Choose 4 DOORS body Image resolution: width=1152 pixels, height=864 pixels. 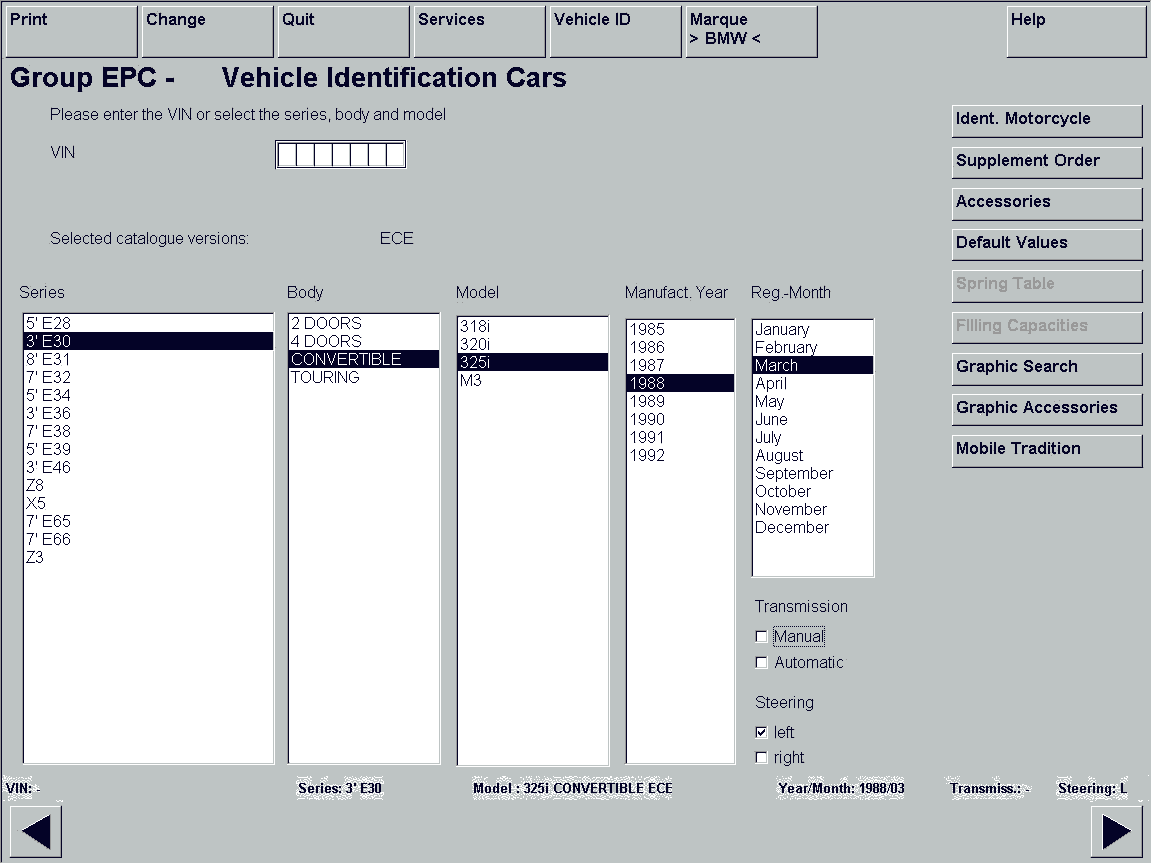tap(364, 341)
